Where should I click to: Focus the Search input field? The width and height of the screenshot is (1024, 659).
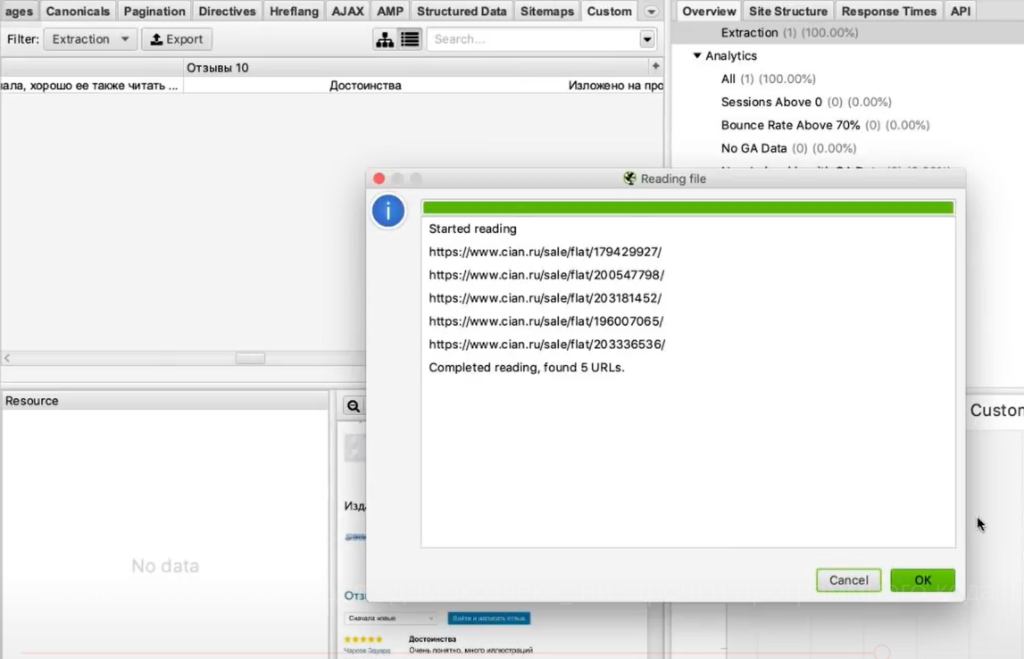pos(534,39)
